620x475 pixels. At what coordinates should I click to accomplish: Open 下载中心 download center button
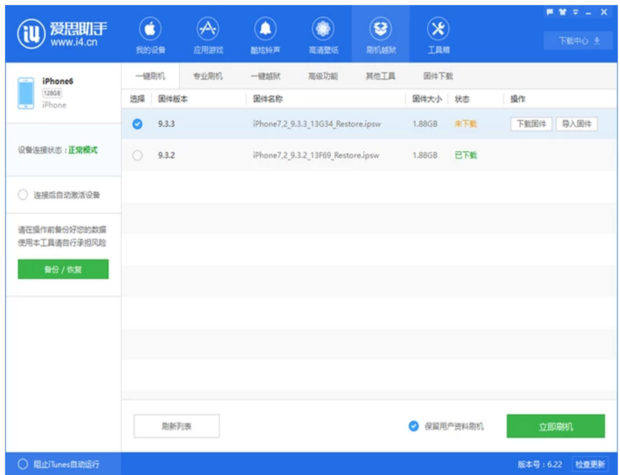(x=578, y=41)
